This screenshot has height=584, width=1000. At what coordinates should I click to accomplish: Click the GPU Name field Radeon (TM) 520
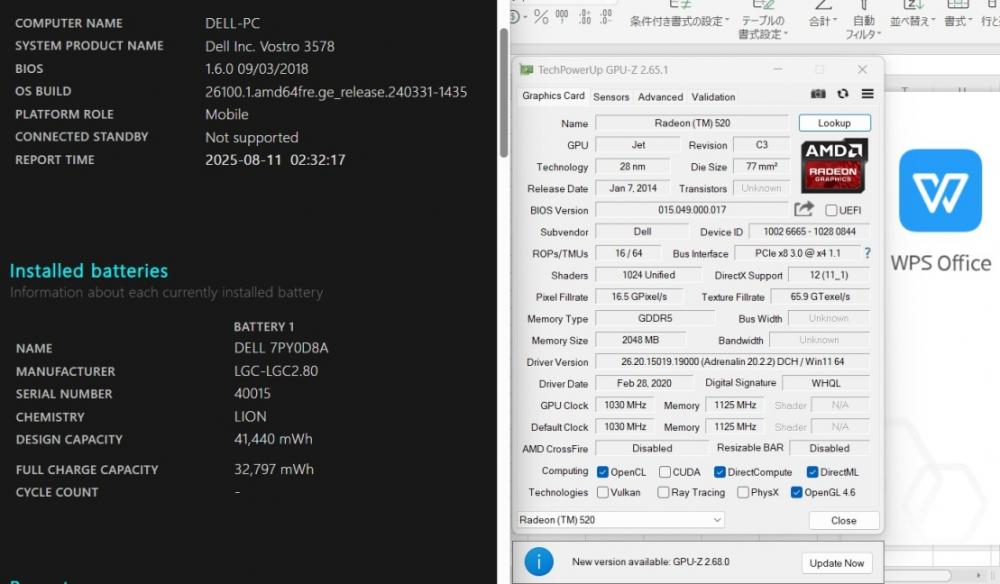[x=692, y=123]
